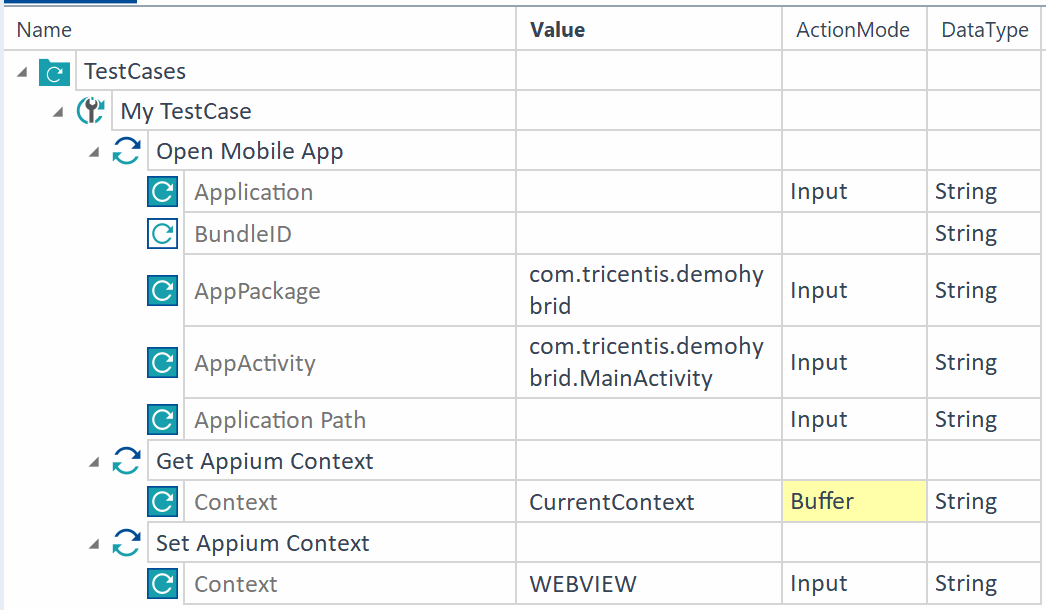Click the ActionMode column header

[x=852, y=30]
